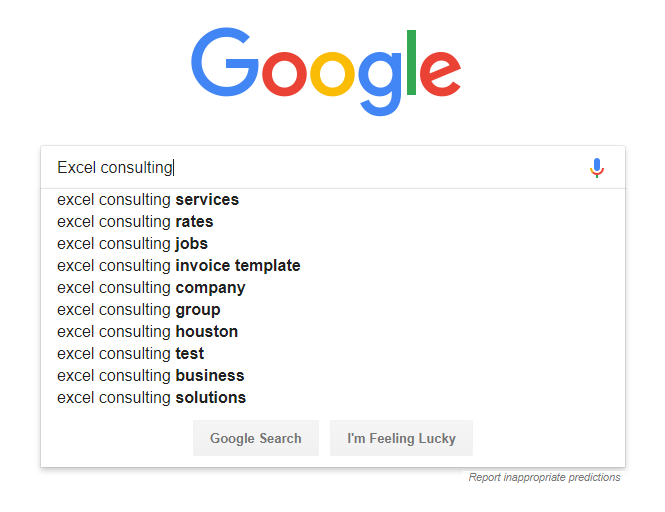Pick 'excel consulting test' suggestion

click(x=333, y=354)
